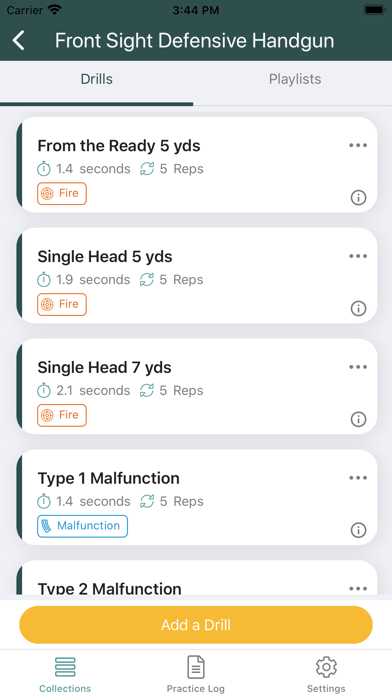
Task: Tap the Add a Drill button
Action: click(196, 625)
